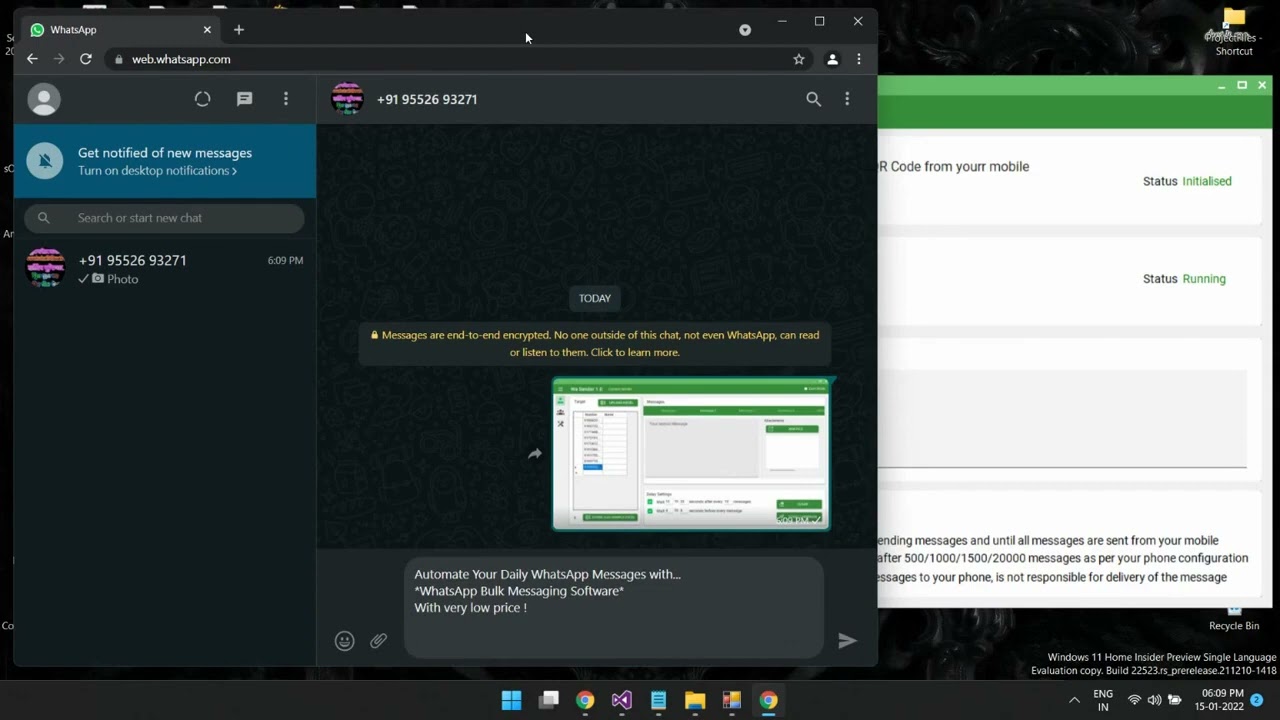Open the volume control tray icon
Viewport: 1280px width, 720px height.
1154,700
